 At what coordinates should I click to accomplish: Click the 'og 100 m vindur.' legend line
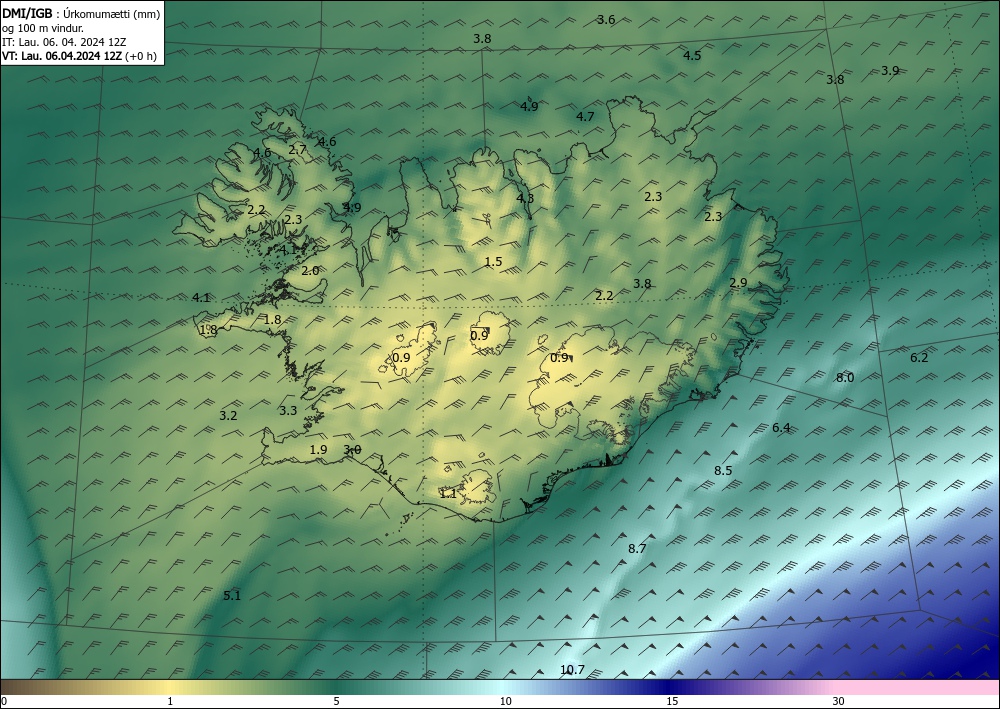[x=43, y=27]
